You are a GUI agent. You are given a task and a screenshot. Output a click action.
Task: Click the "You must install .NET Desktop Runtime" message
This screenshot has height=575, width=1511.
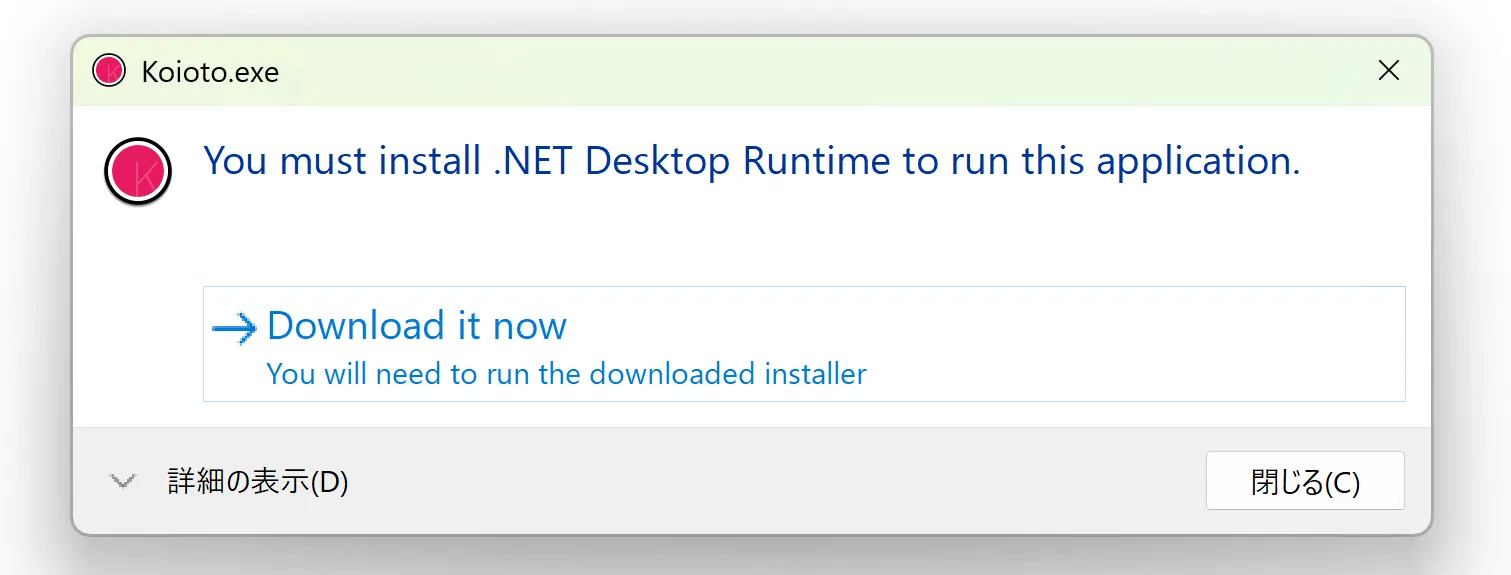pyautogui.click(x=752, y=161)
